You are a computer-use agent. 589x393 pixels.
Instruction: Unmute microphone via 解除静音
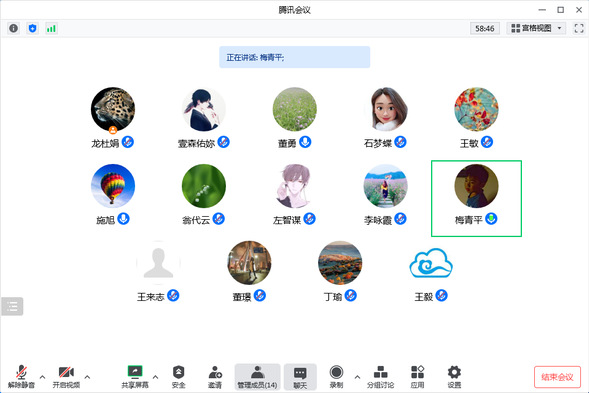(x=21, y=377)
